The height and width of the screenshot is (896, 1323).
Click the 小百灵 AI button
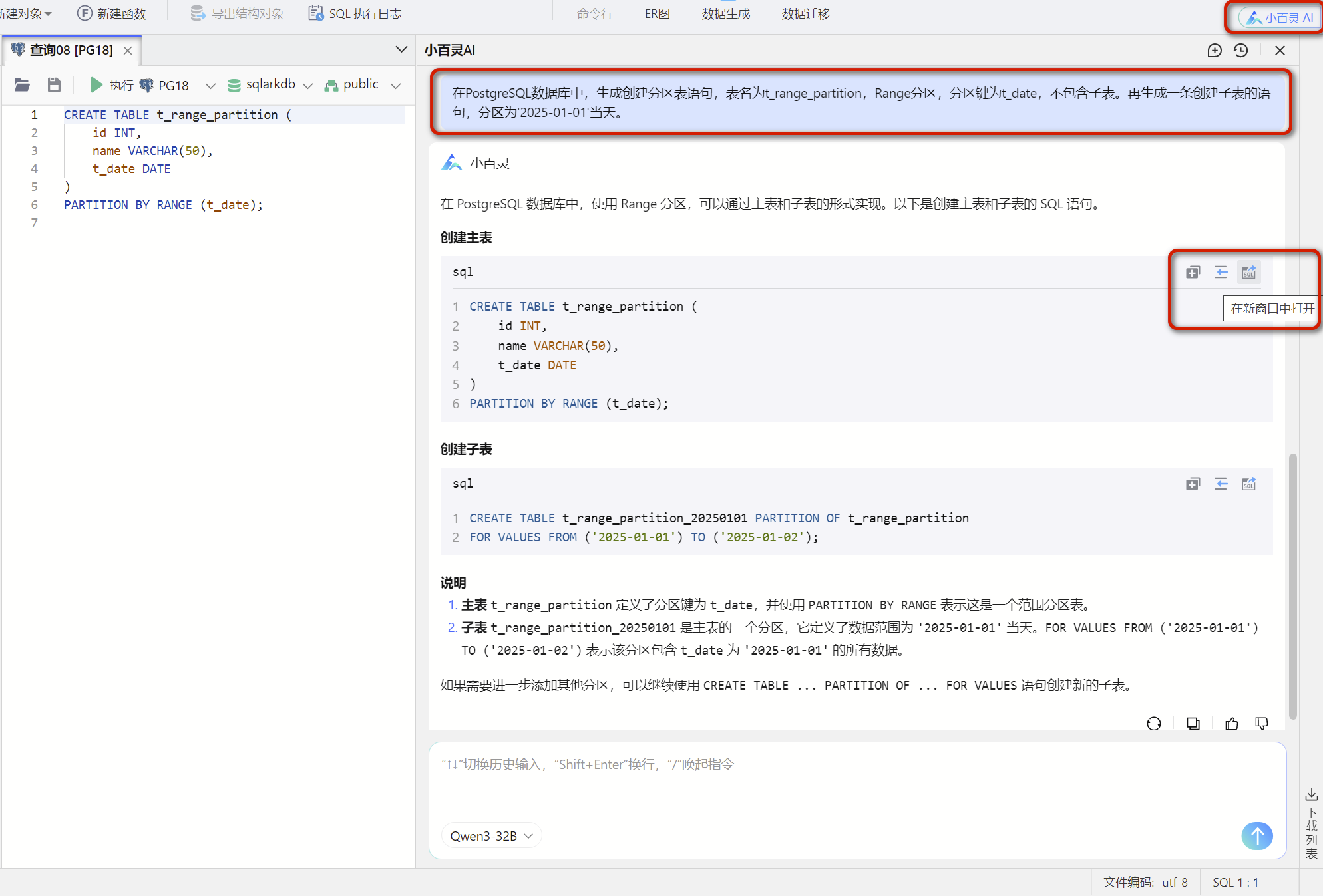pyautogui.click(x=1279, y=17)
